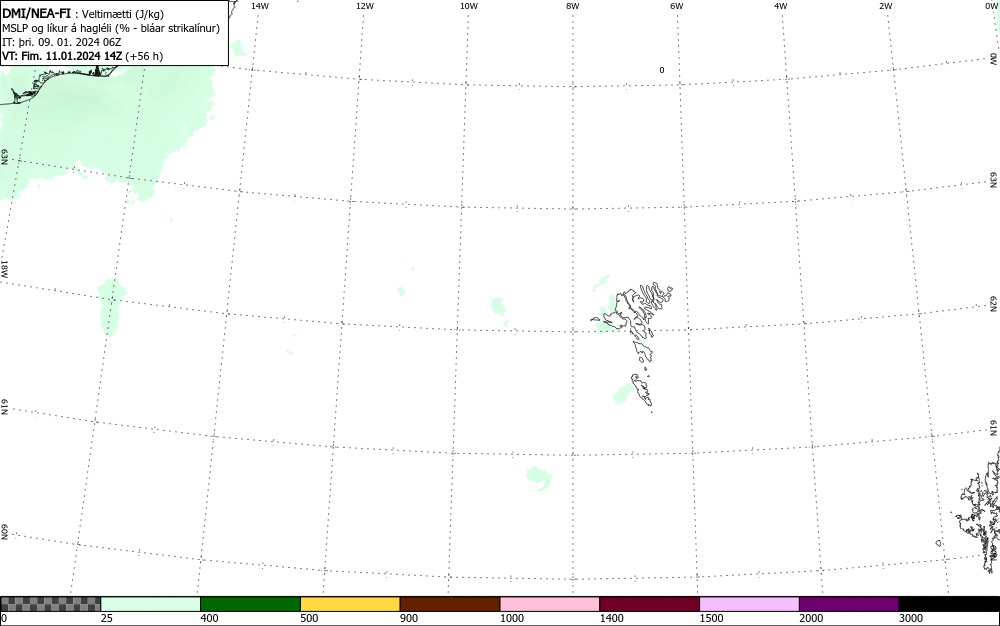Click the legend value 400

[209, 618]
